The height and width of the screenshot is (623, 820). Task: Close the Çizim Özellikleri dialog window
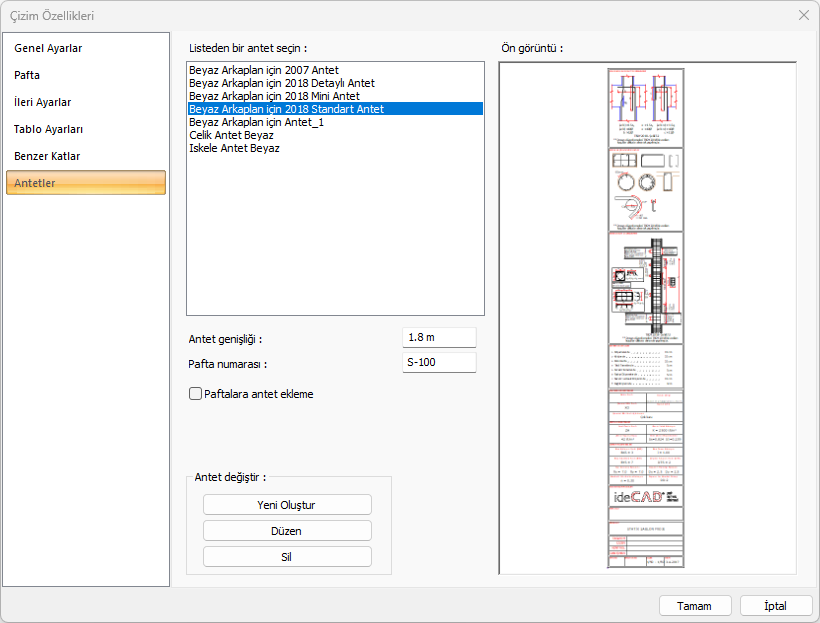click(x=803, y=15)
